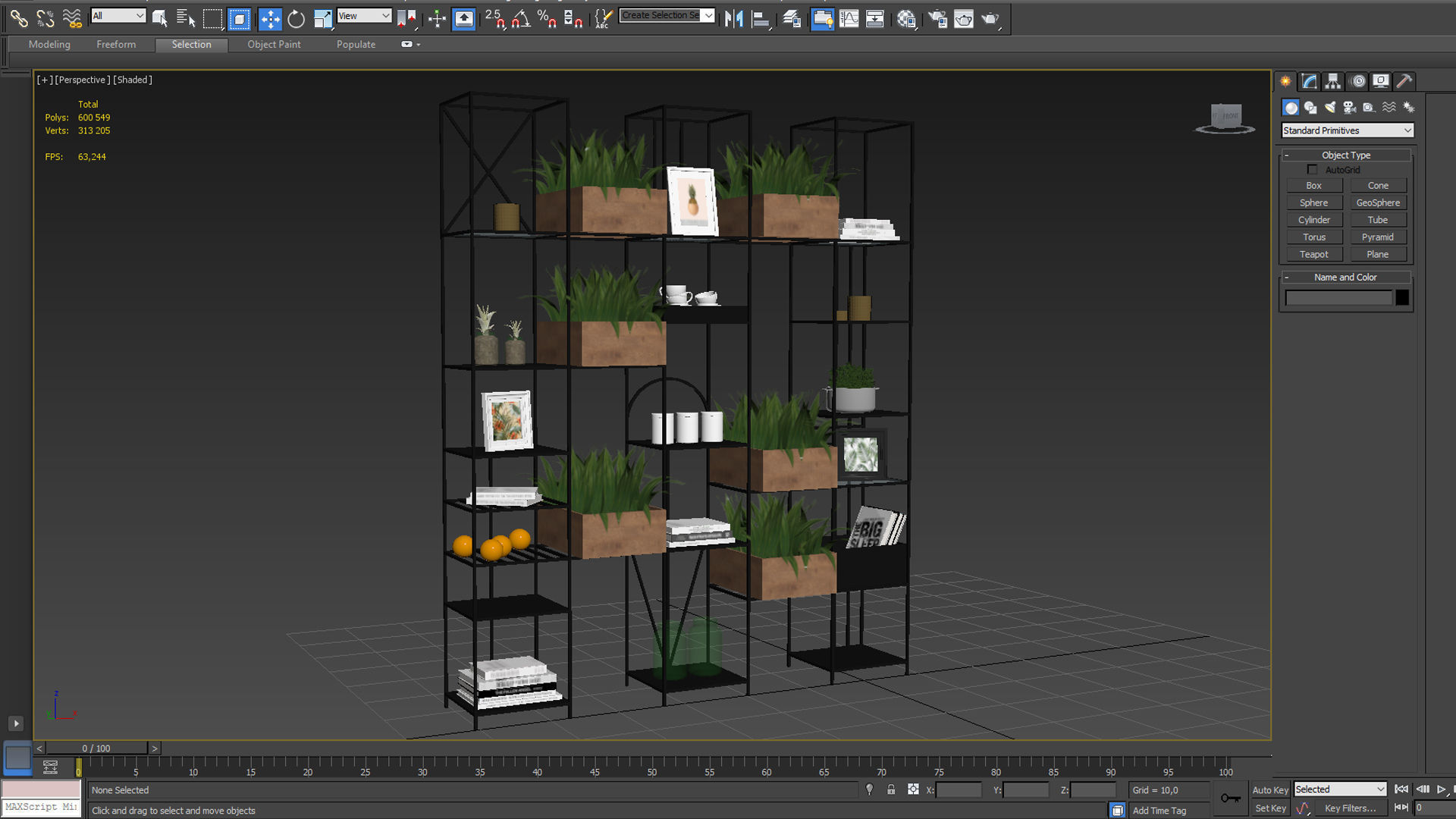Choose the Select Object tool

coord(159,18)
